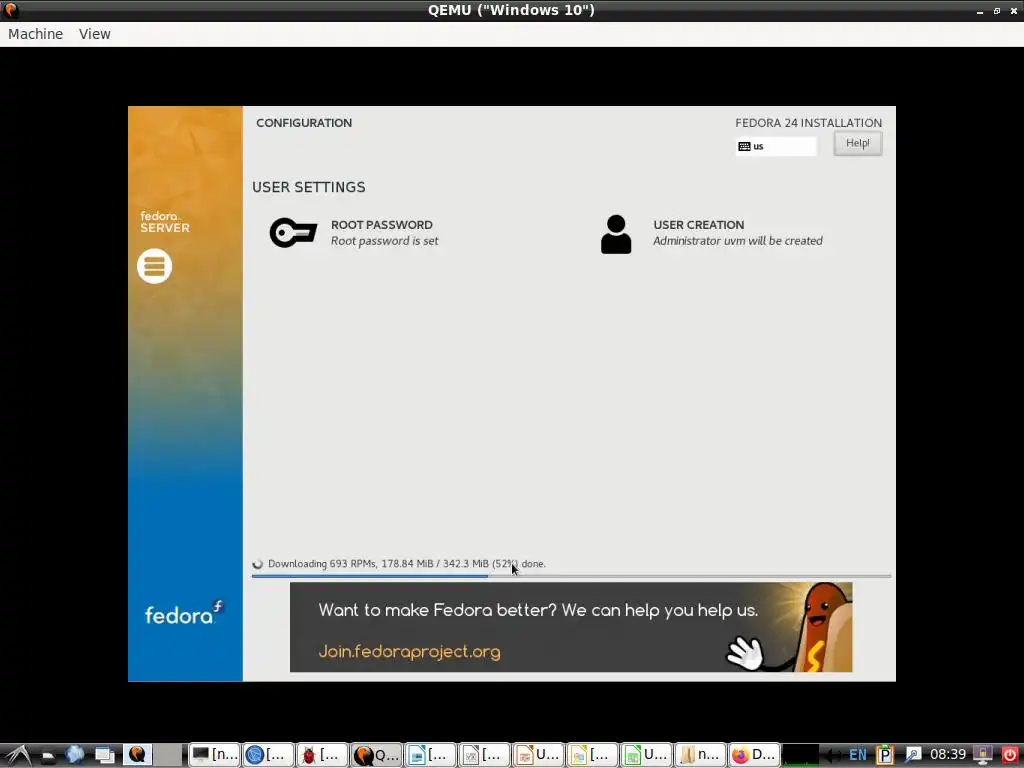This screenshot has width=1024, height=768.
Task: Click the download progress bar
Action: coord(571,576)
